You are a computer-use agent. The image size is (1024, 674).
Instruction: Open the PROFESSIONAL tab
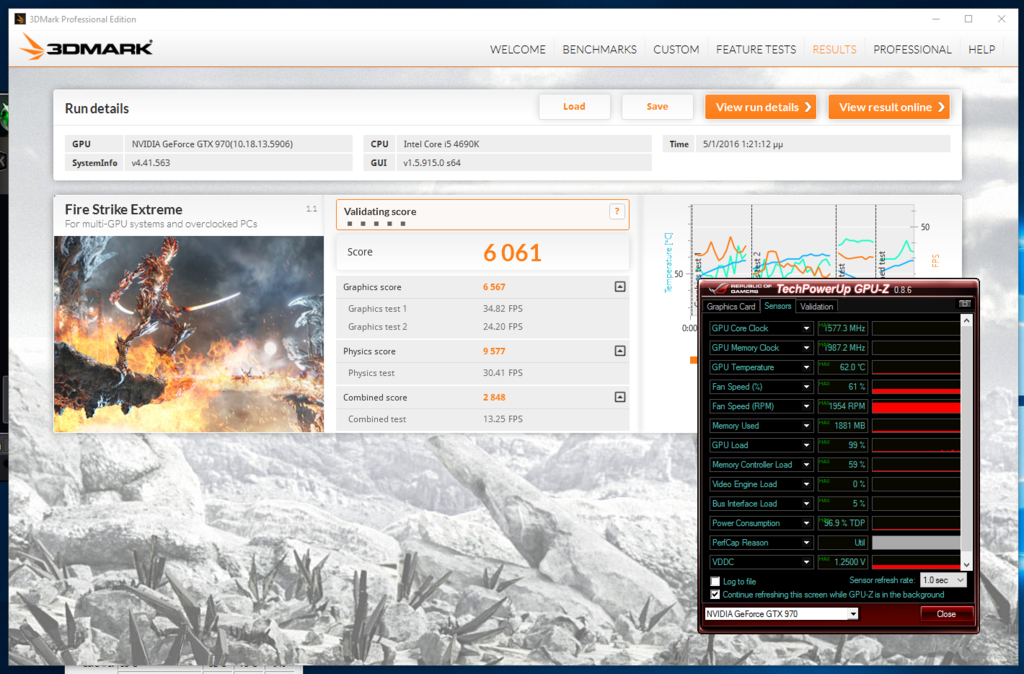912,50
